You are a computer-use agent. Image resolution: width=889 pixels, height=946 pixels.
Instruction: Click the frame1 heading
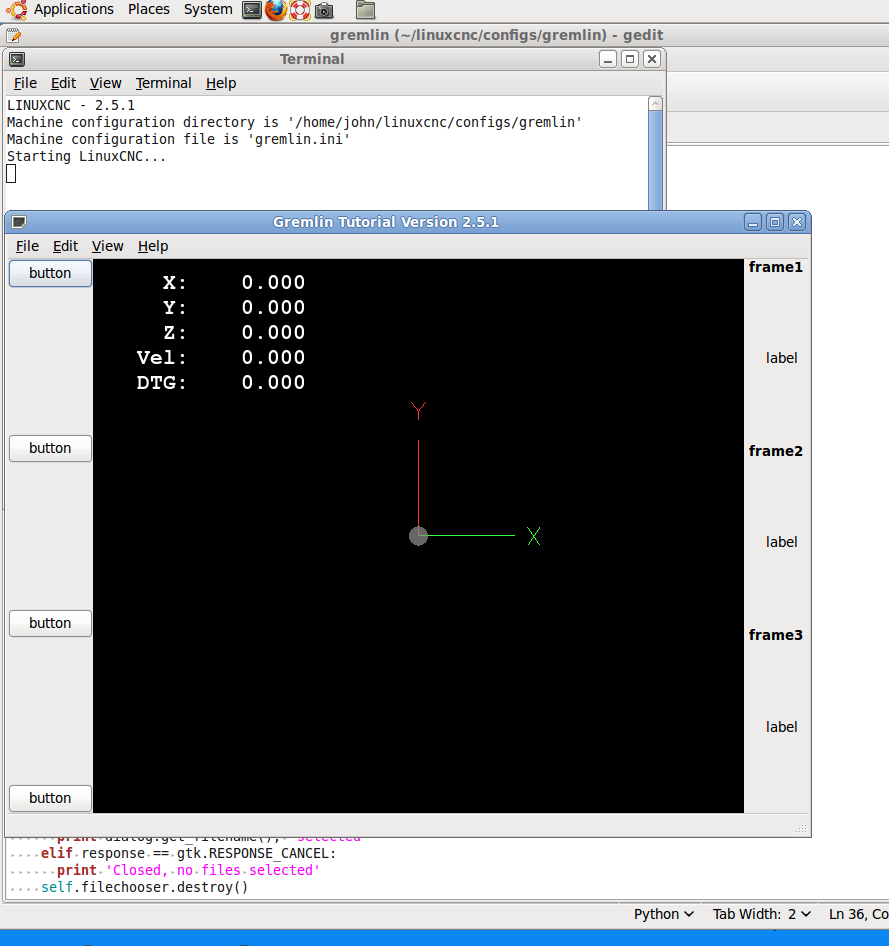coord(776,267)
